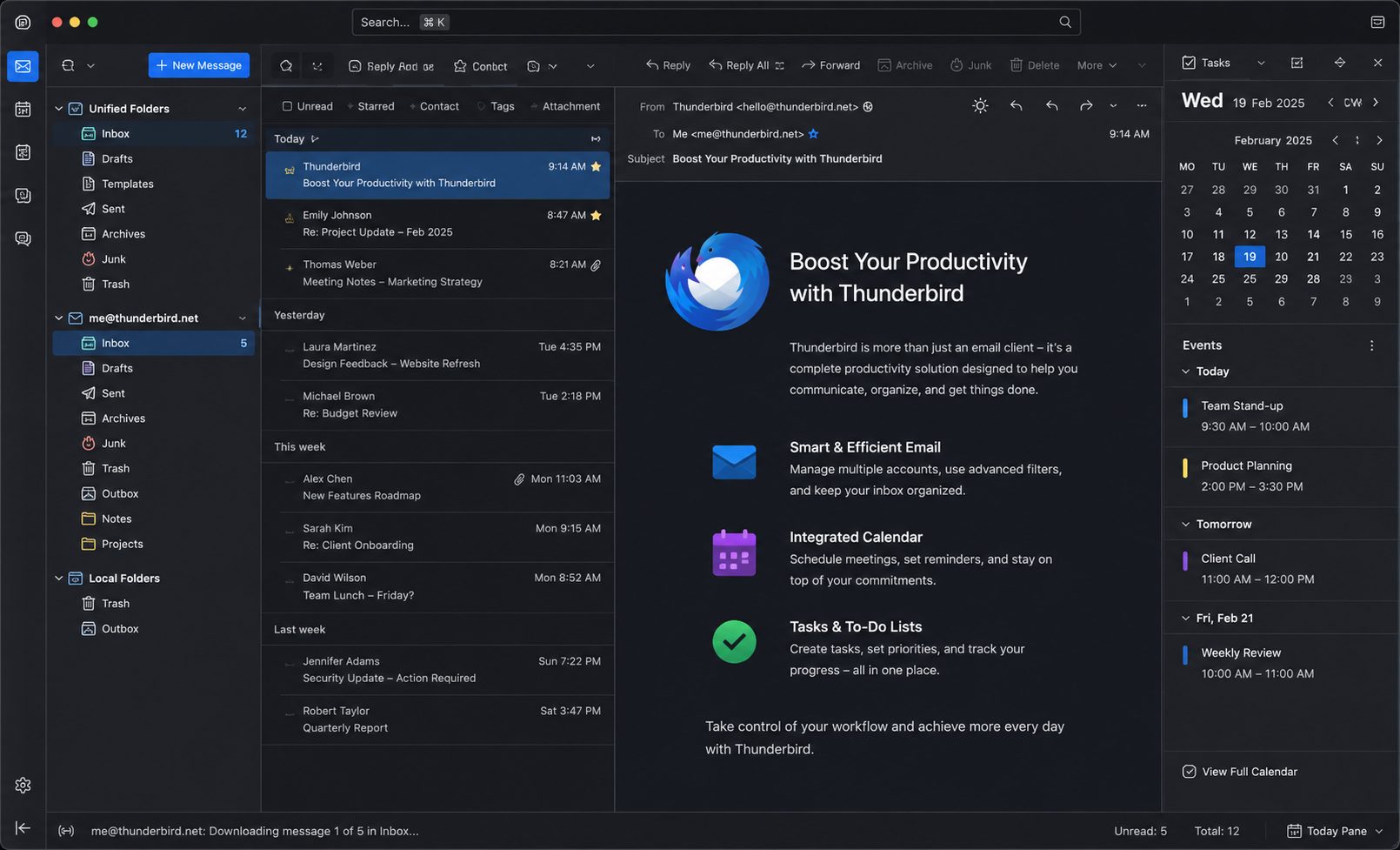Open the Settings gear icon
The height and width of the screenshot is (850, 1400).
pos(23,785)
